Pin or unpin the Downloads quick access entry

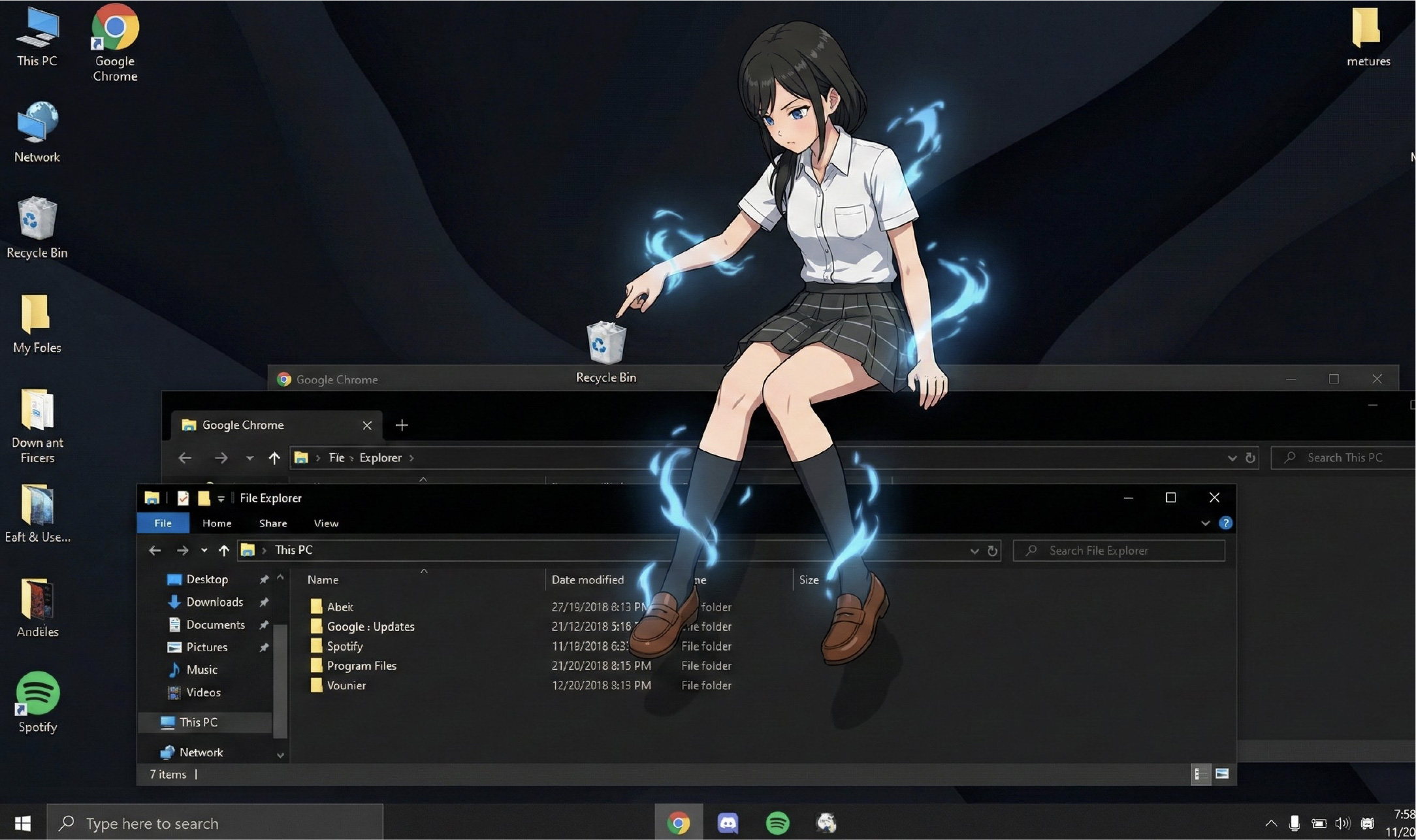click(264, 602)
